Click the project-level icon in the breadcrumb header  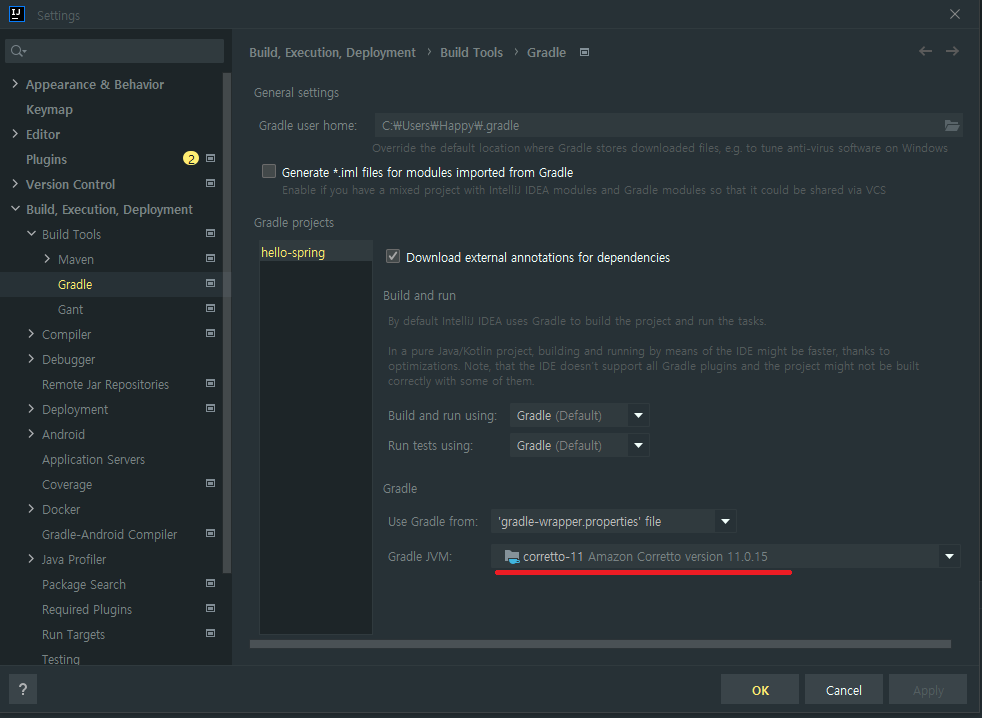[584, 53]
